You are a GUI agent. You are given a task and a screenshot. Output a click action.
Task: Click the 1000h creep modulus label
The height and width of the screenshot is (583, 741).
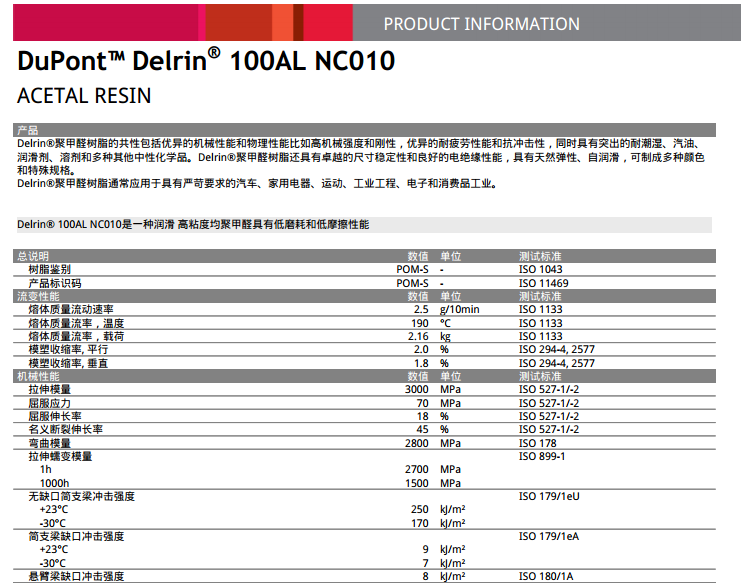pos(54,483)
